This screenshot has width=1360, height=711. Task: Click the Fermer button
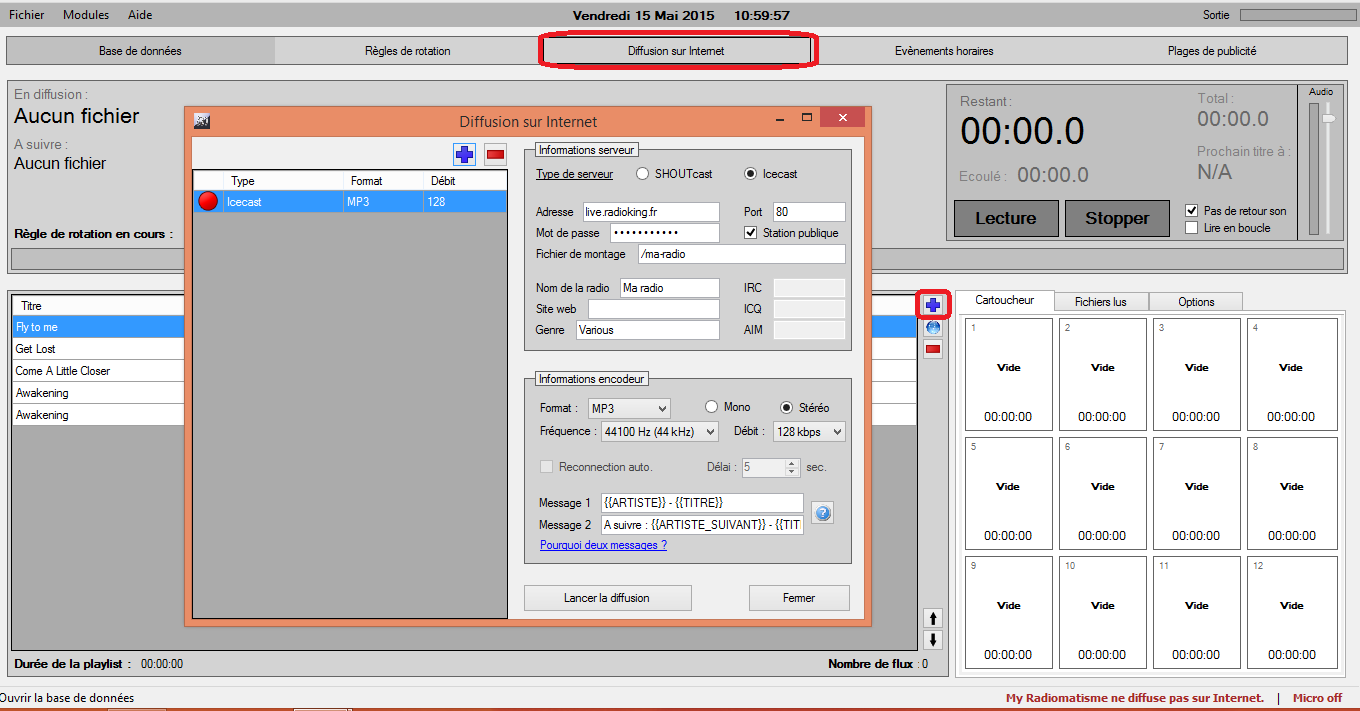799,598
